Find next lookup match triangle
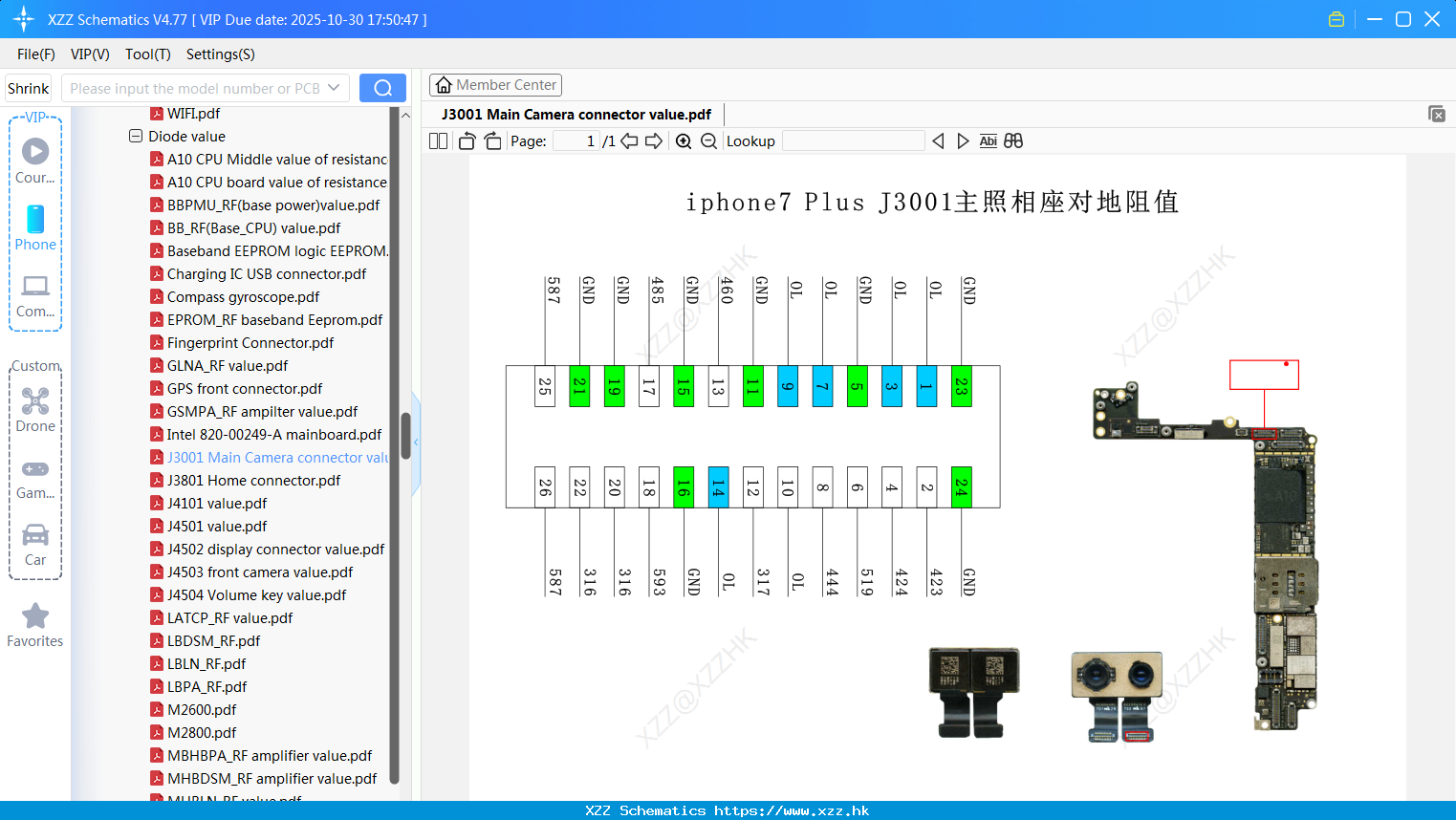This screenshot has height=820, width=1456. click(x=963, y=141)
